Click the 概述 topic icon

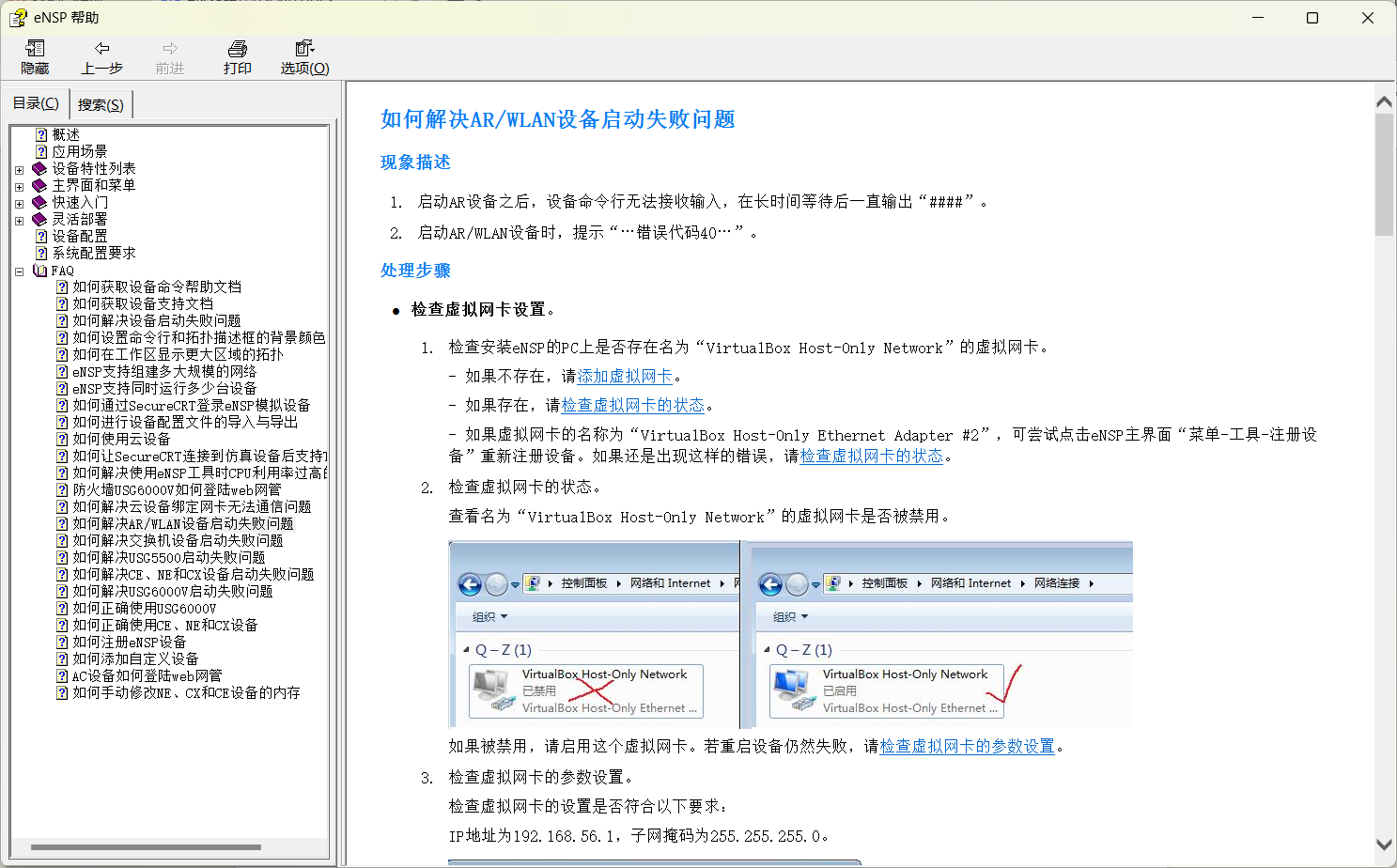click(41, 134)
